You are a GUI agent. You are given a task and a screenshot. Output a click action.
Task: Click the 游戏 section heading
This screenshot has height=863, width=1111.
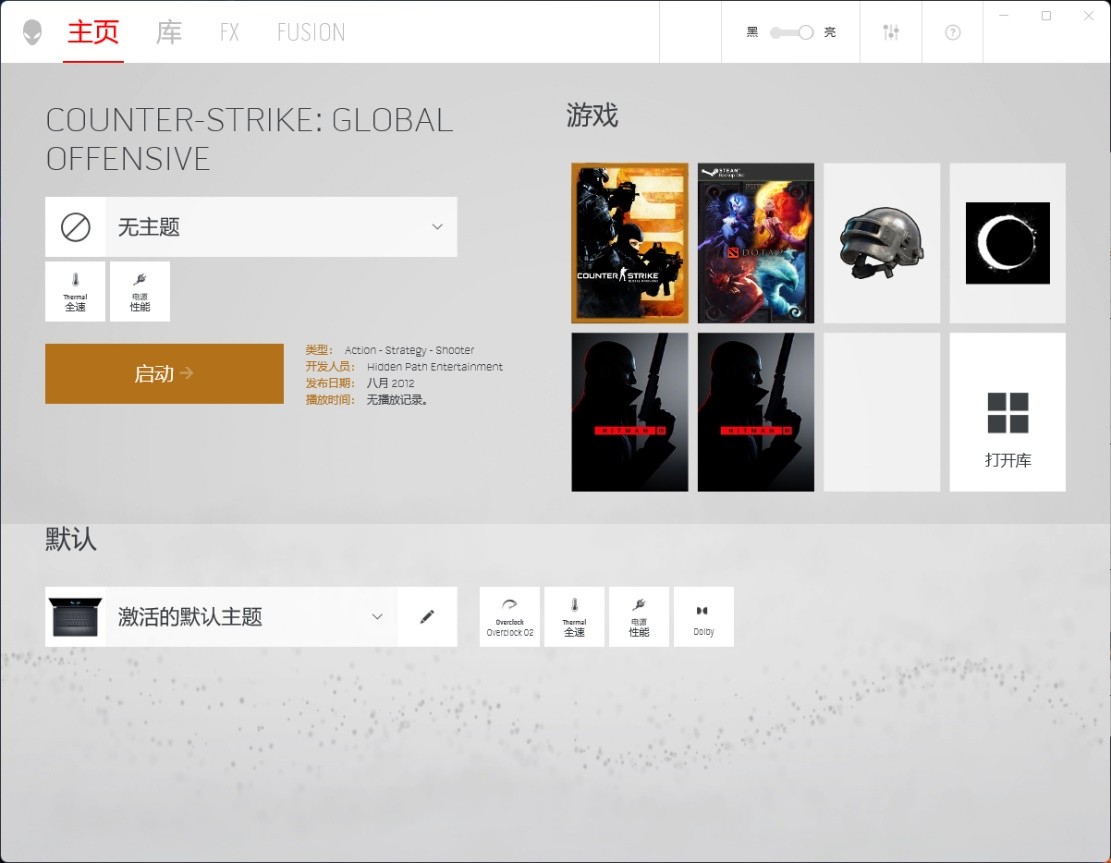tap(592, 115)
